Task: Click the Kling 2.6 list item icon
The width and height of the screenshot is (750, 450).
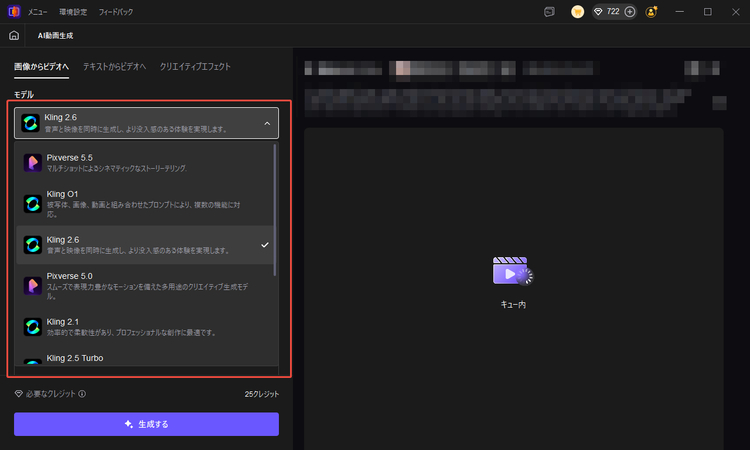Action: coord(33,245)
